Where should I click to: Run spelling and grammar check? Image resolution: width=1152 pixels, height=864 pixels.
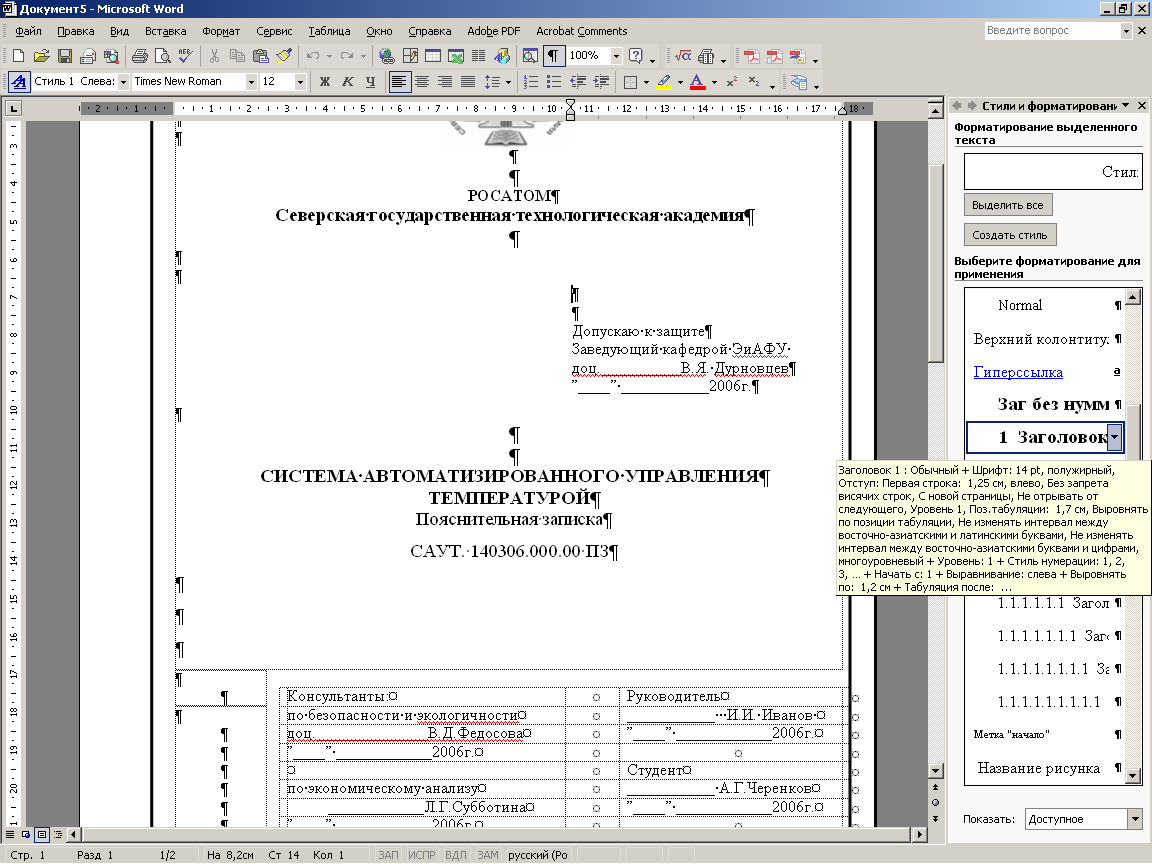pyautogui.click(x=185, y=56)
